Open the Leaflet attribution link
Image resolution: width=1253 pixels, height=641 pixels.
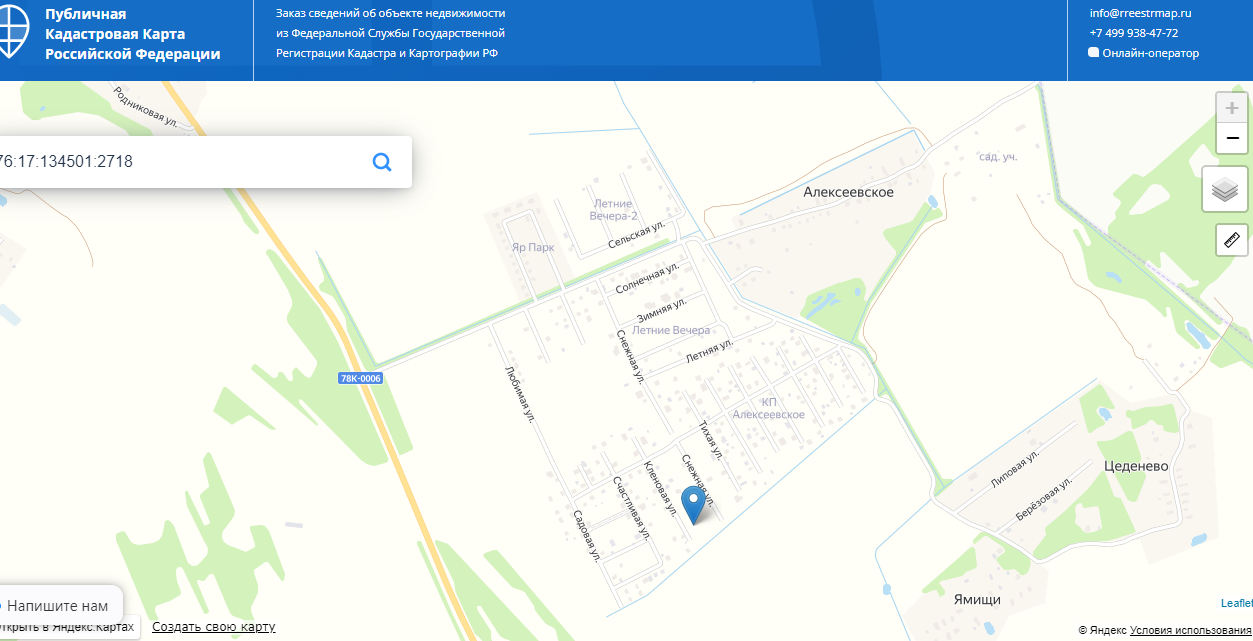pos(1236,603)
